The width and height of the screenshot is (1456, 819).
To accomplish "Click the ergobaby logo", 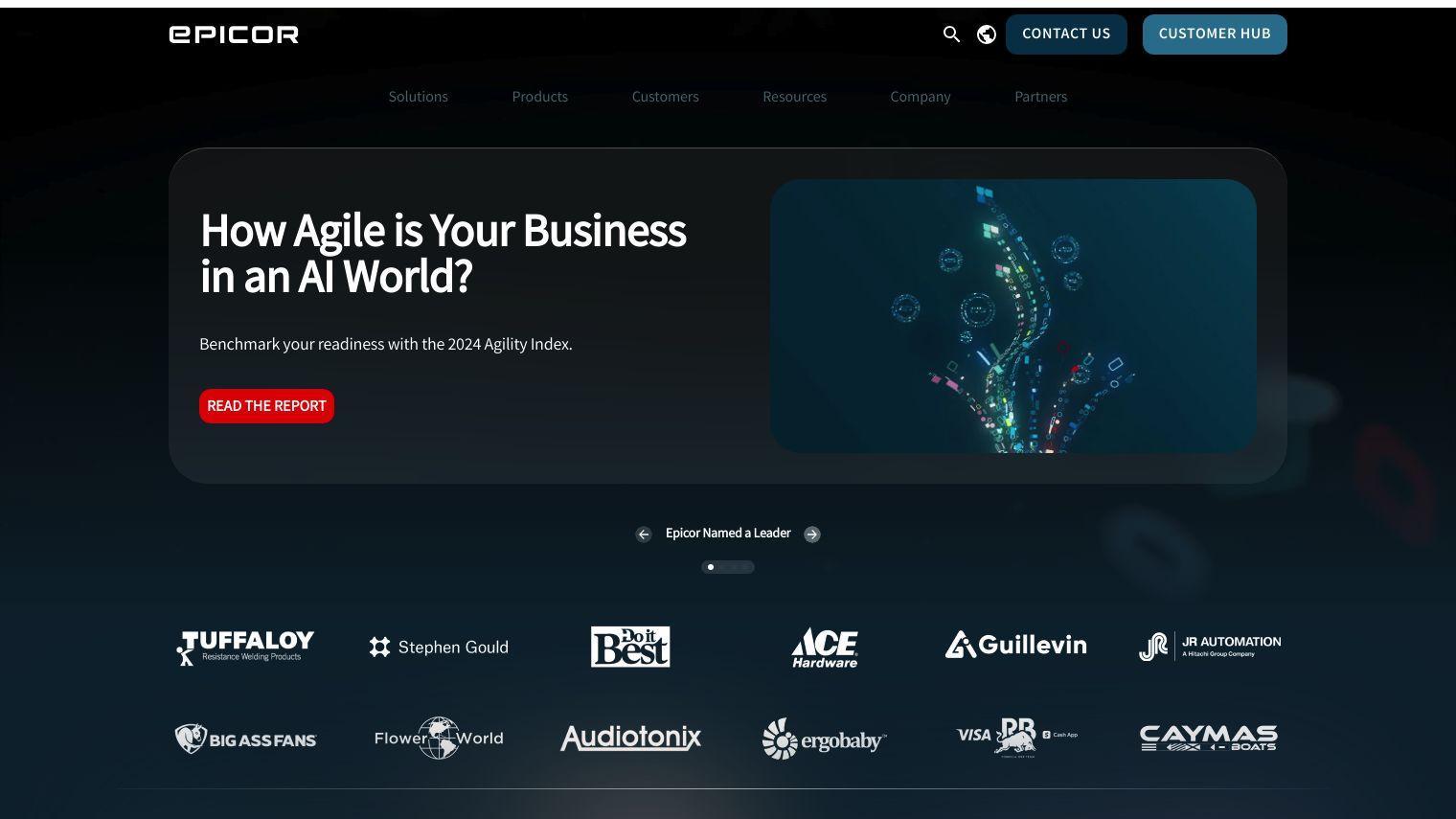I will tap(825, 739).
